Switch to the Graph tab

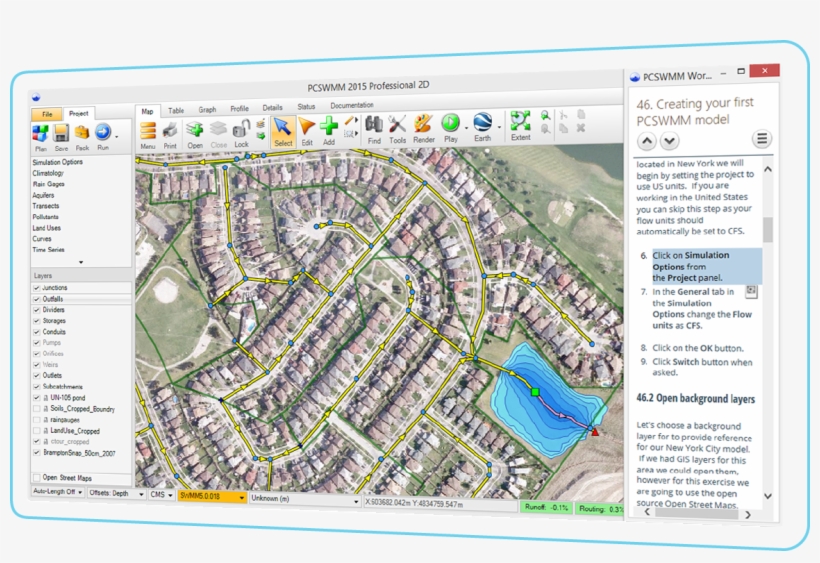207,109
